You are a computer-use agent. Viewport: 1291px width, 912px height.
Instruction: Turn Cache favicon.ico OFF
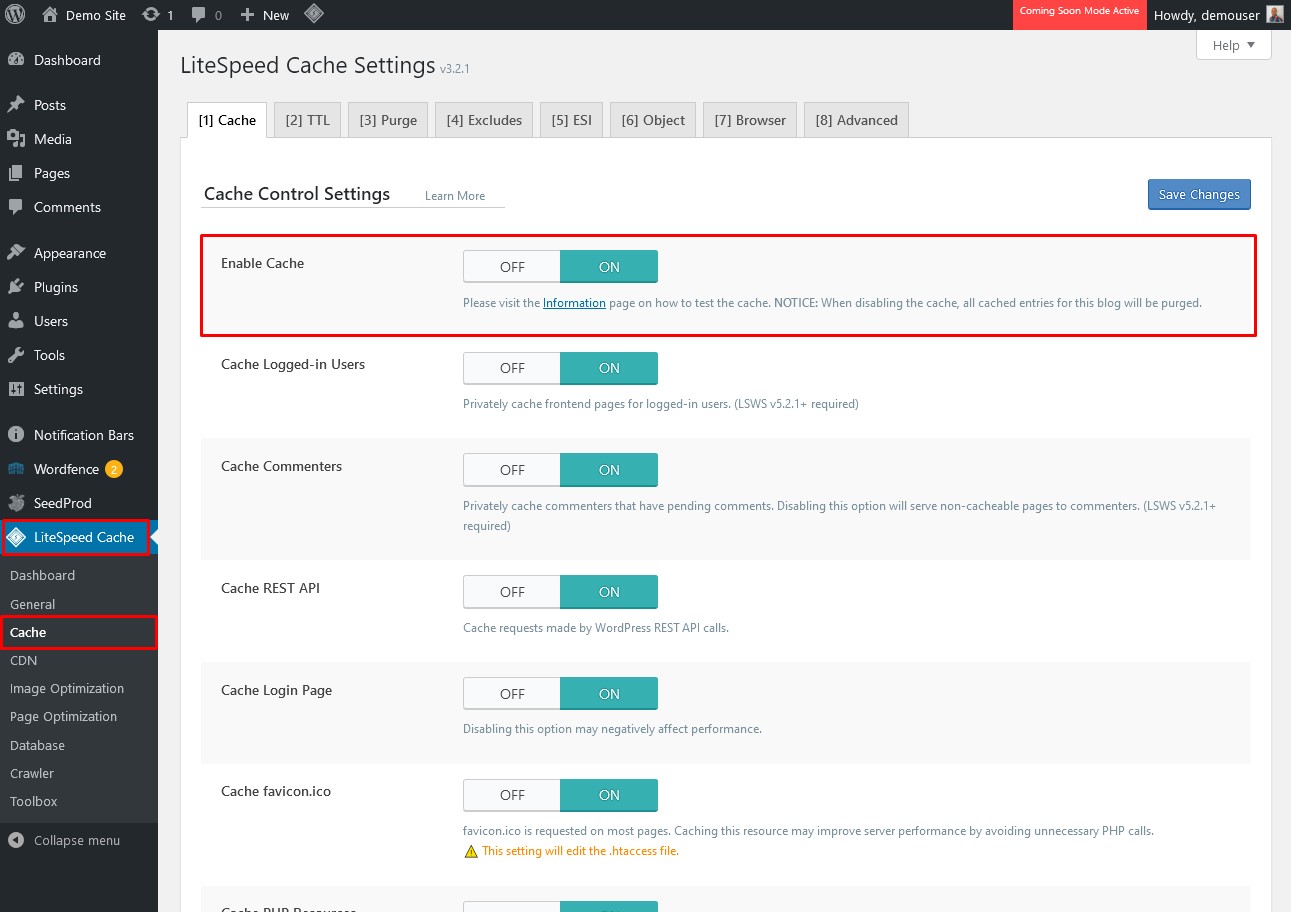click(512, 795)
